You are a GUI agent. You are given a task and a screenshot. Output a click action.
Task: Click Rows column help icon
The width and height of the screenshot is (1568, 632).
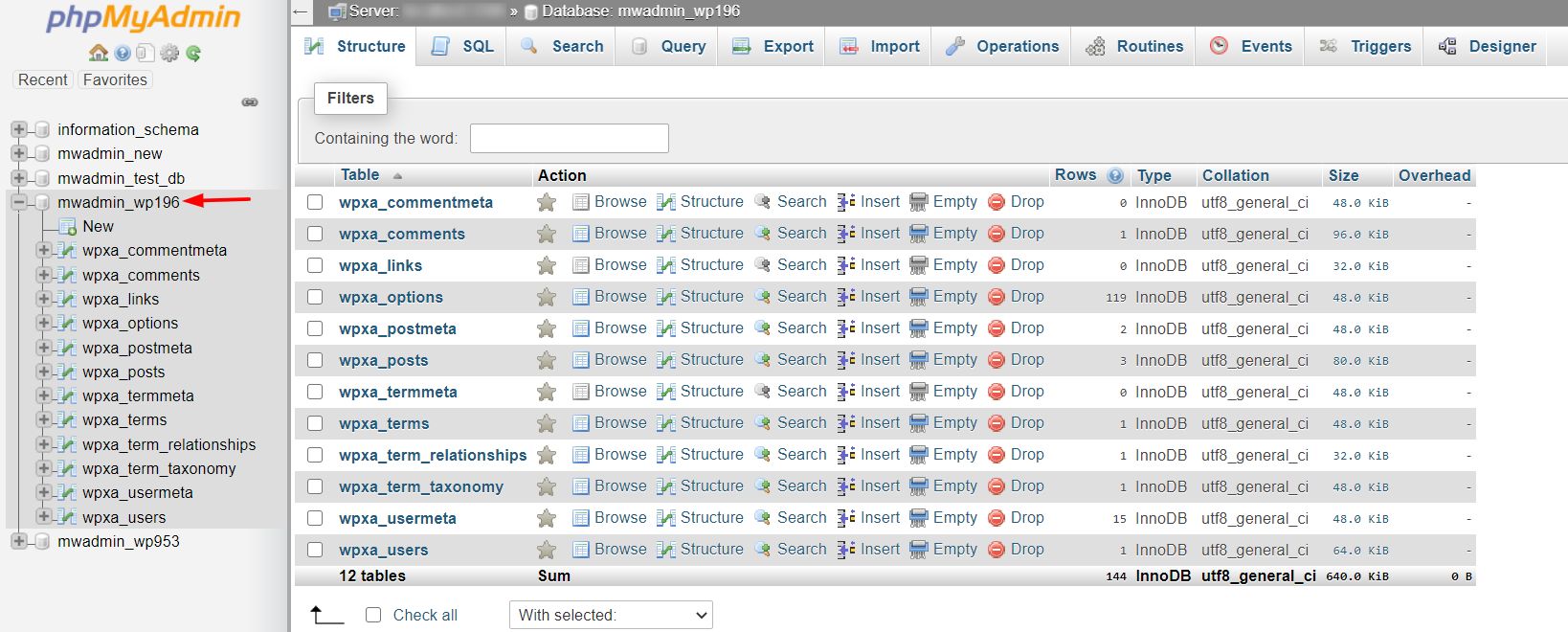(1115, 175)
